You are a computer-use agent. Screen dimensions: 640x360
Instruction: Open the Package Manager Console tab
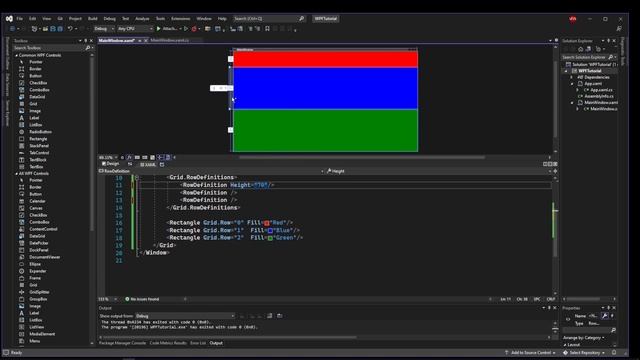pyautogui.click(x=122, y=343)
